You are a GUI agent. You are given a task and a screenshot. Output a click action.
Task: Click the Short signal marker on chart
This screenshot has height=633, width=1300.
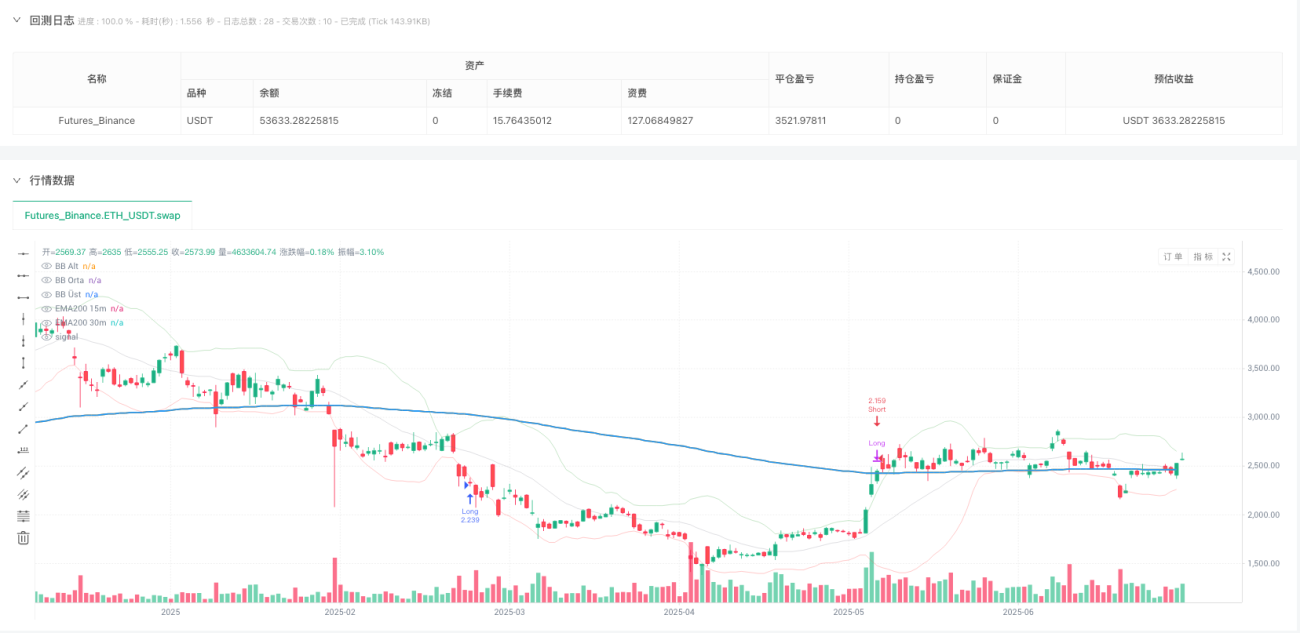[877, 410]
